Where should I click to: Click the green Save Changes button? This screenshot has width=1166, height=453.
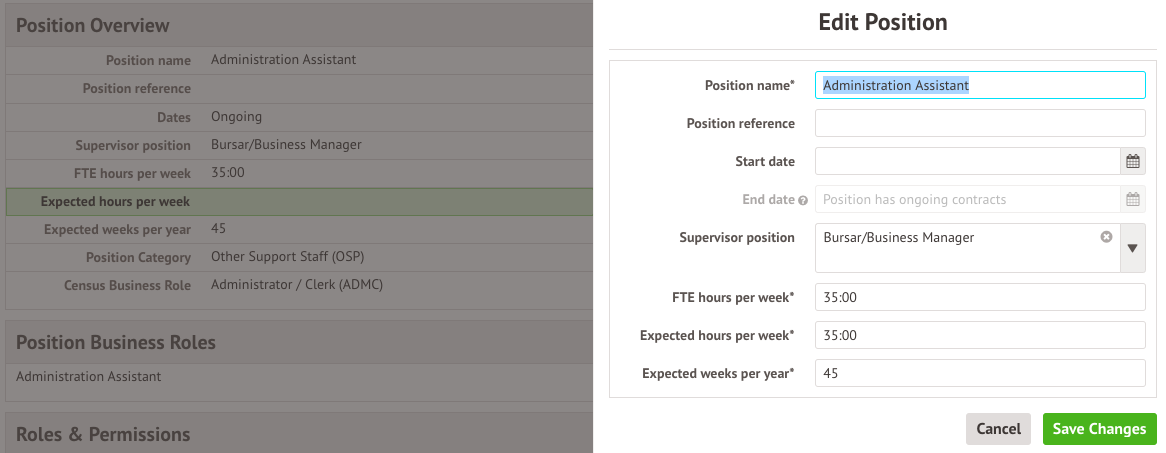(x=1099, y=429)
